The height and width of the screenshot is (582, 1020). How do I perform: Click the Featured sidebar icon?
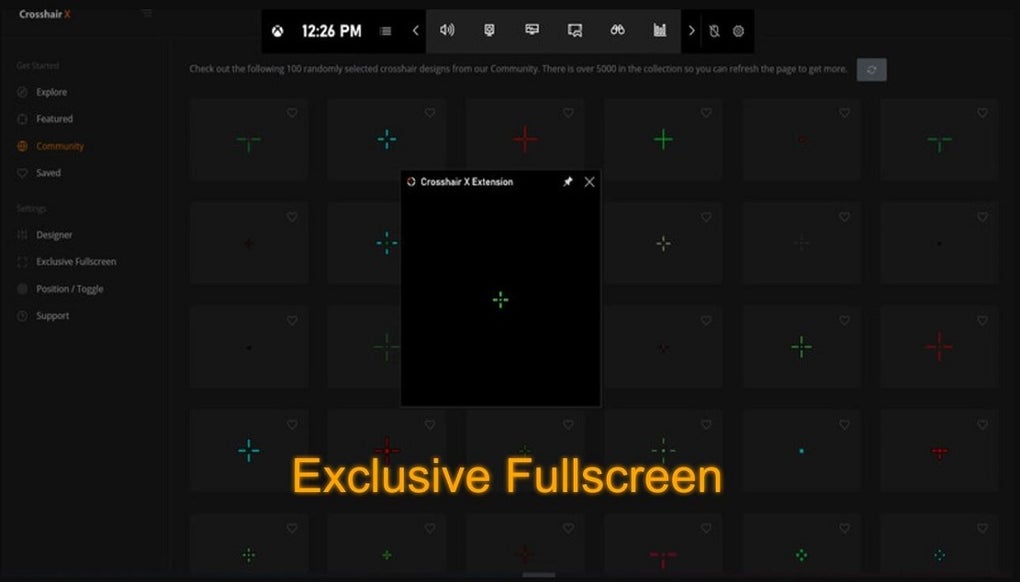[x=22, y=119]
